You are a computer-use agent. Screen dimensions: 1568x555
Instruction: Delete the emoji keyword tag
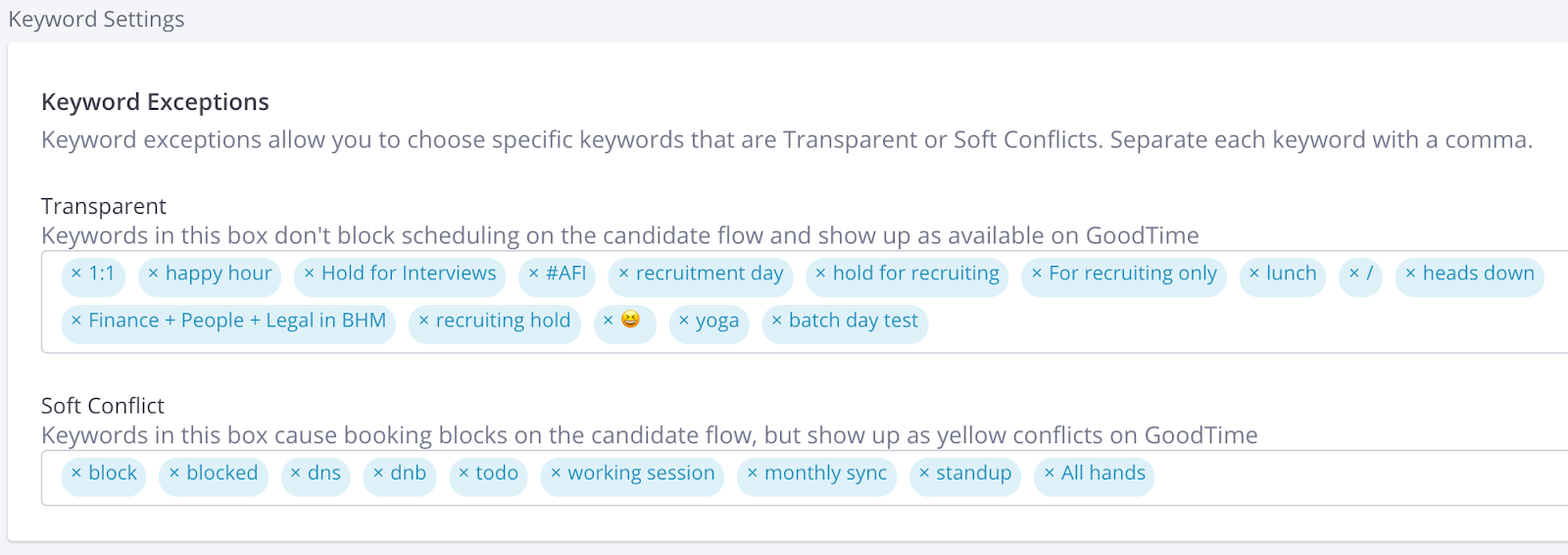pyautogui.click(x=608, y=321)
